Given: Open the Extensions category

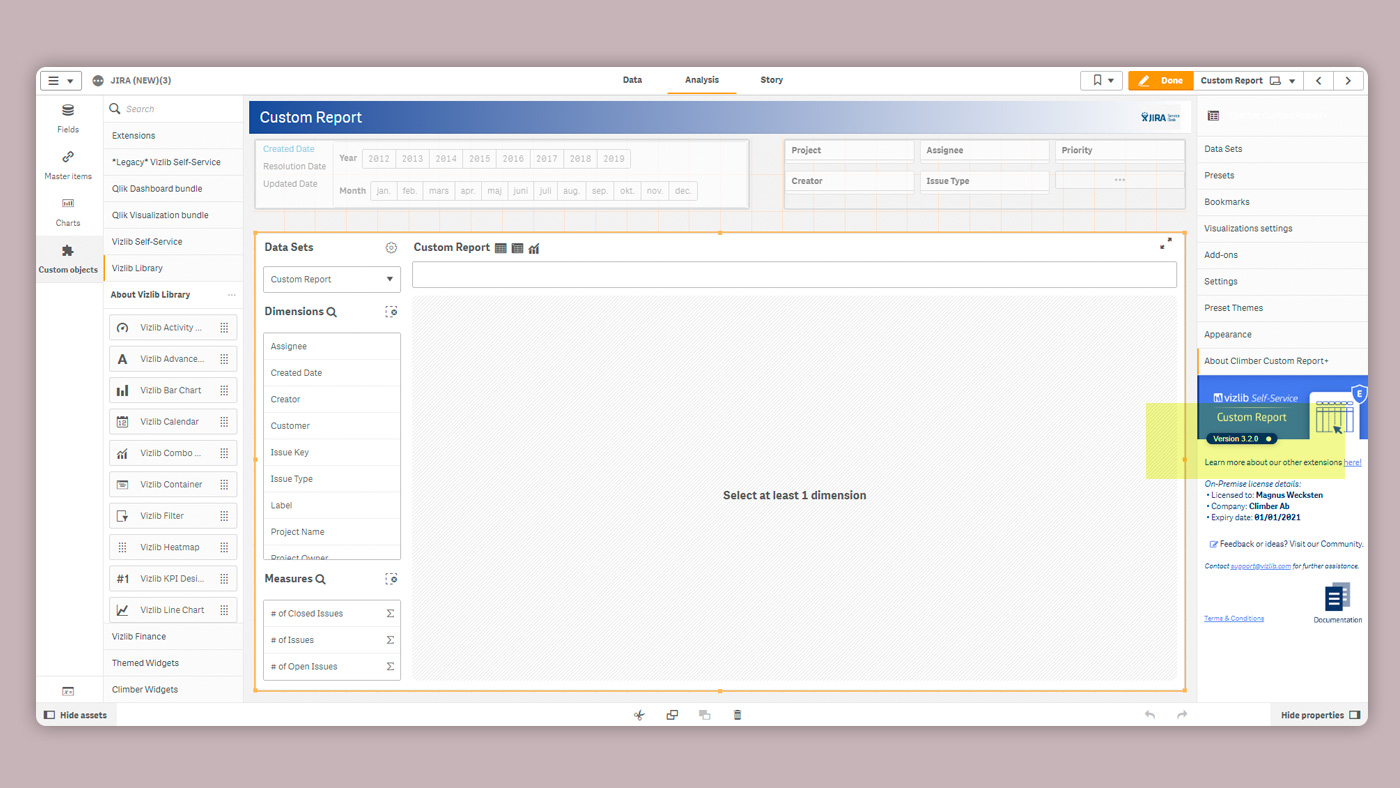Looking at the screenshot, I should click(173, 136).
